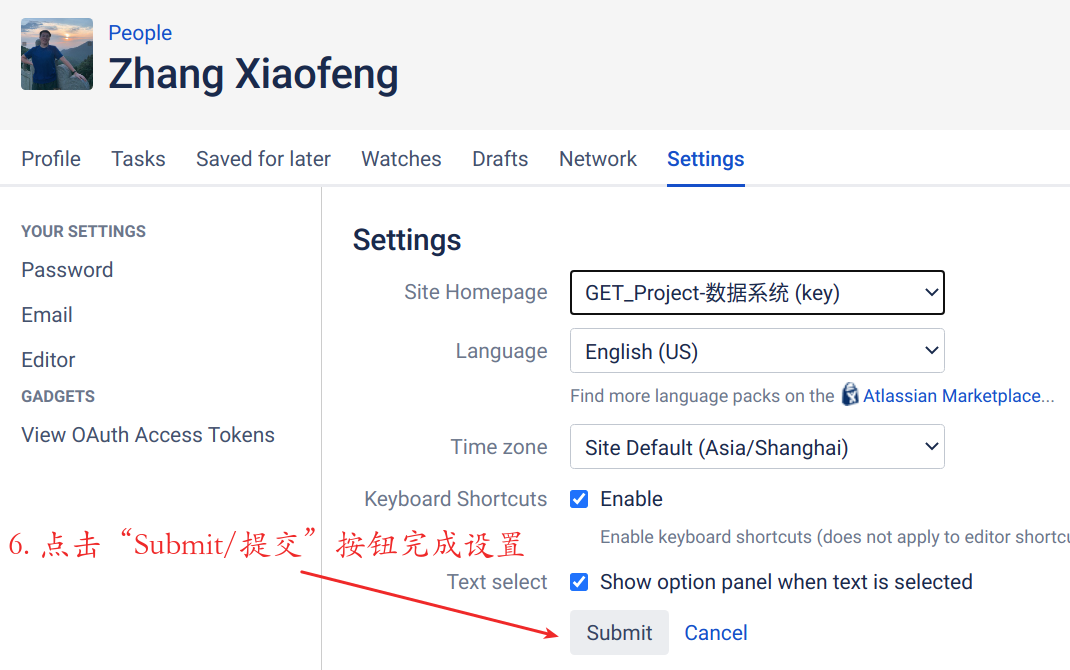Click the Atlassian Marketplace icon
Screen dimensions: 1070x670
pos(850,395)
